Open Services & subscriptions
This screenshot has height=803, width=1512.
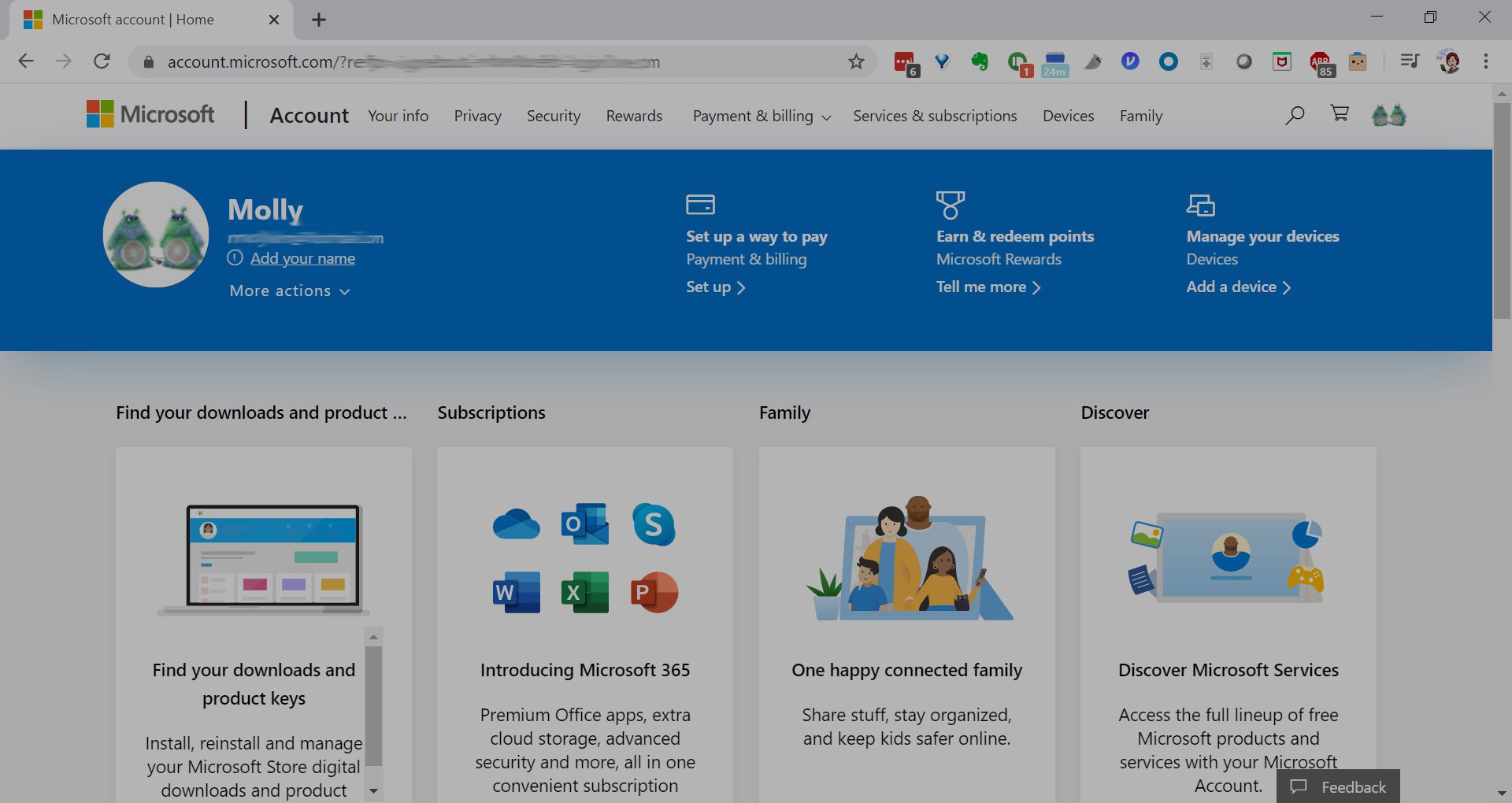pos(935,116)
